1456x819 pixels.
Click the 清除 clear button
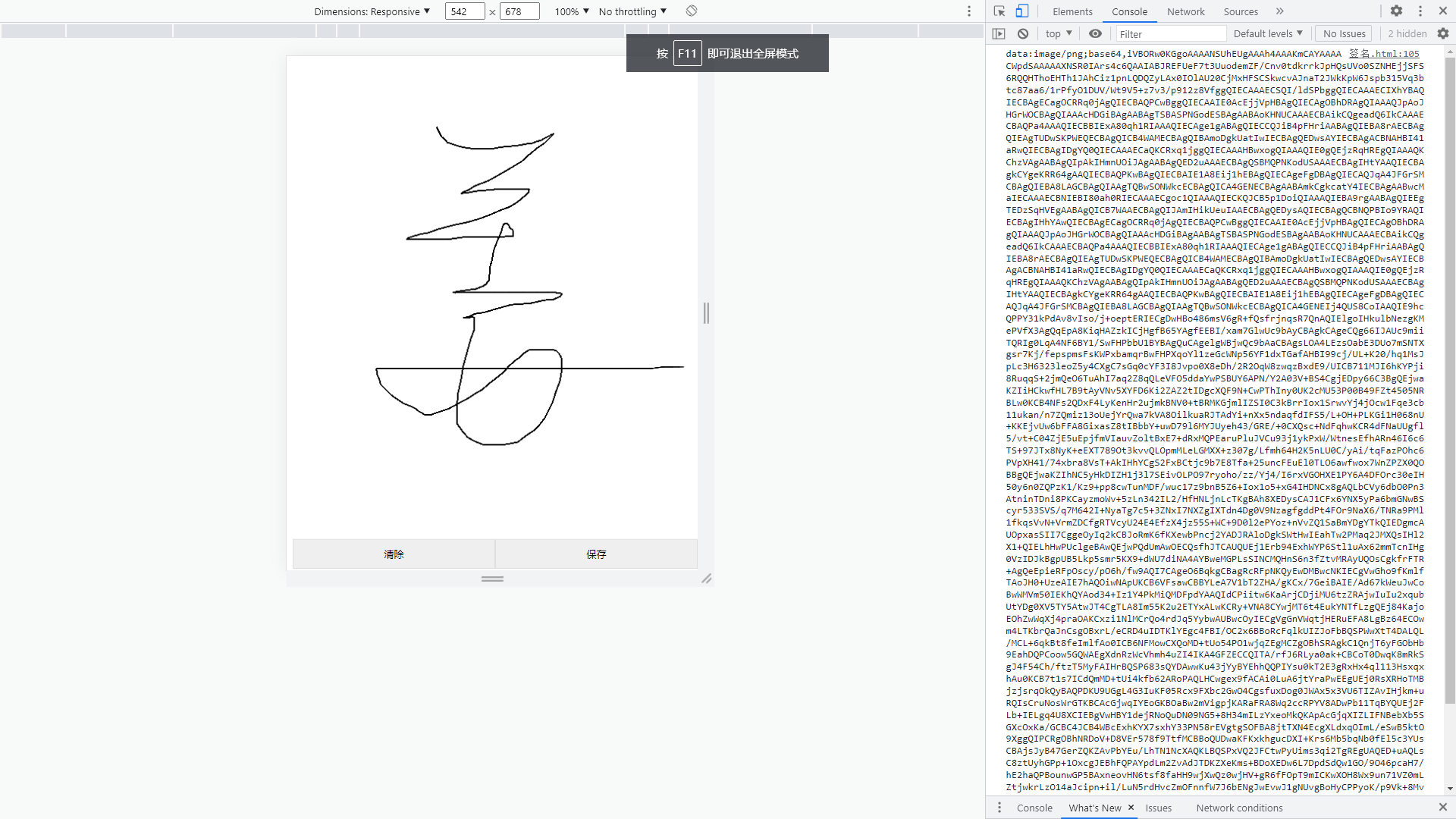tap(394, 554)
